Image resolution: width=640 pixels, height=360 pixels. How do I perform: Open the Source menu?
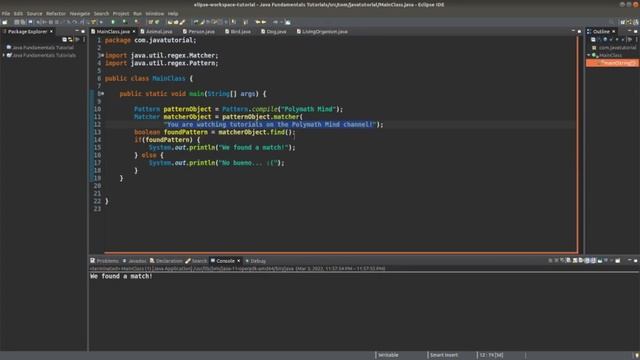click(x=34, y=13)
